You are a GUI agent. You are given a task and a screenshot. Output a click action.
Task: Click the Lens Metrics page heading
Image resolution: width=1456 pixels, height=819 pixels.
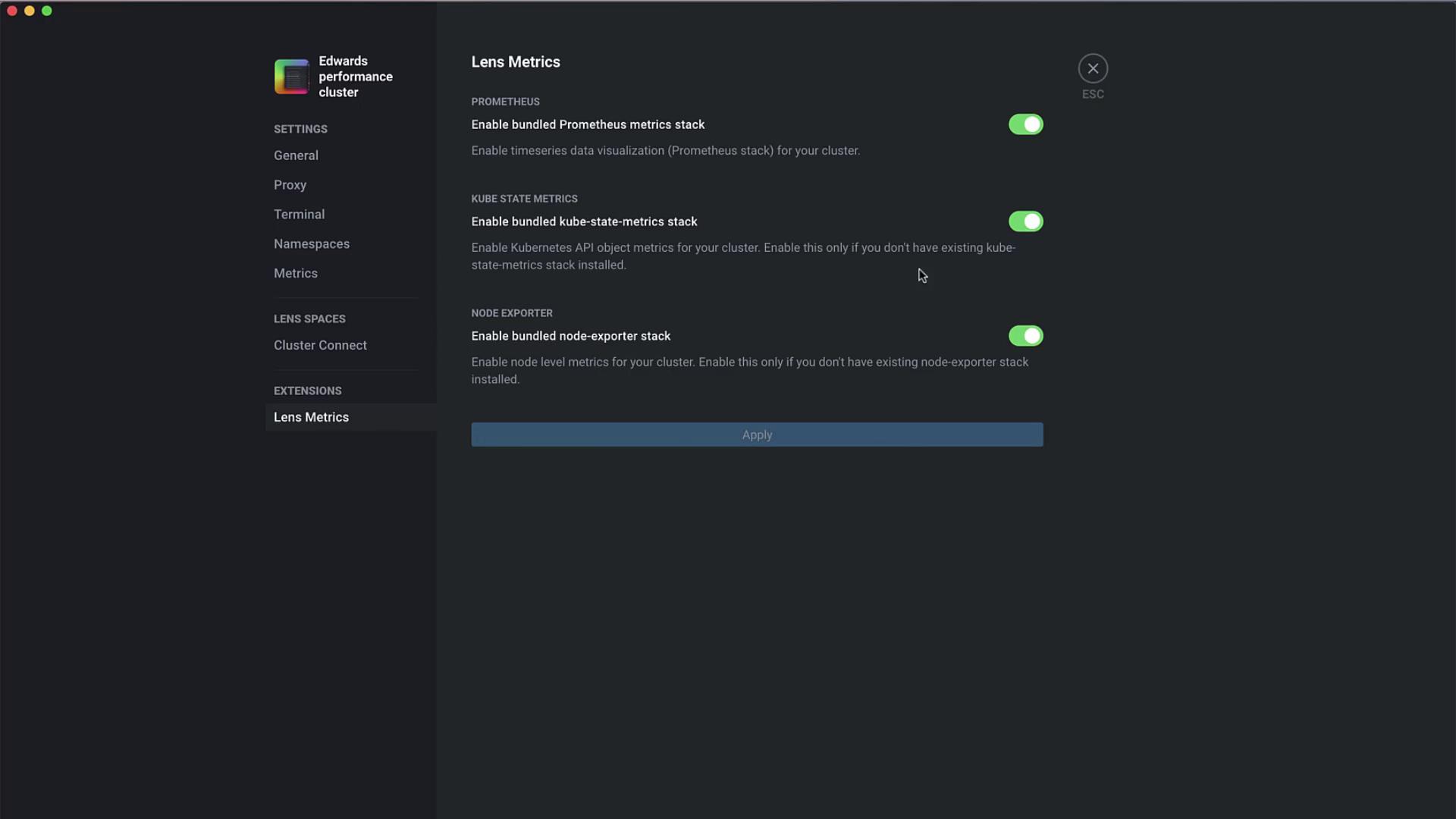click(x=516, y=62)
